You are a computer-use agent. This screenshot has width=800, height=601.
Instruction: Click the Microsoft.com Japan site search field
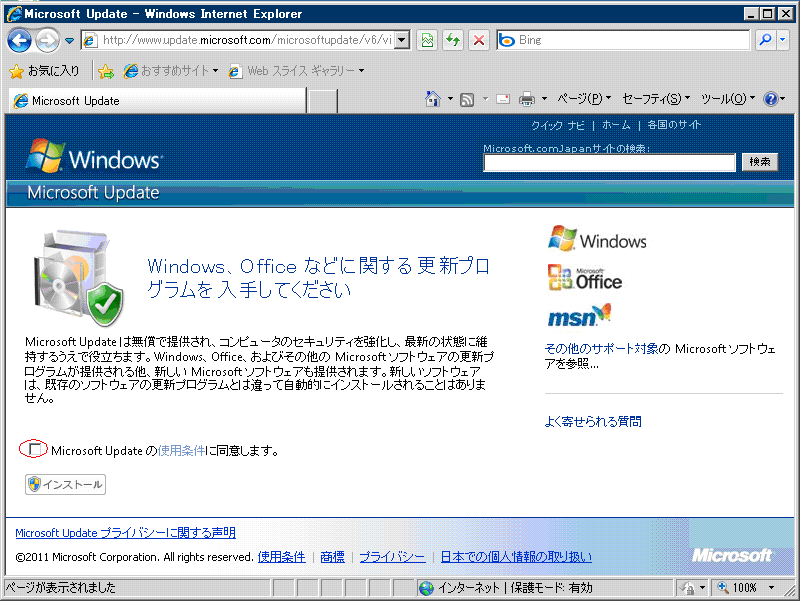[x=609, y=162]
